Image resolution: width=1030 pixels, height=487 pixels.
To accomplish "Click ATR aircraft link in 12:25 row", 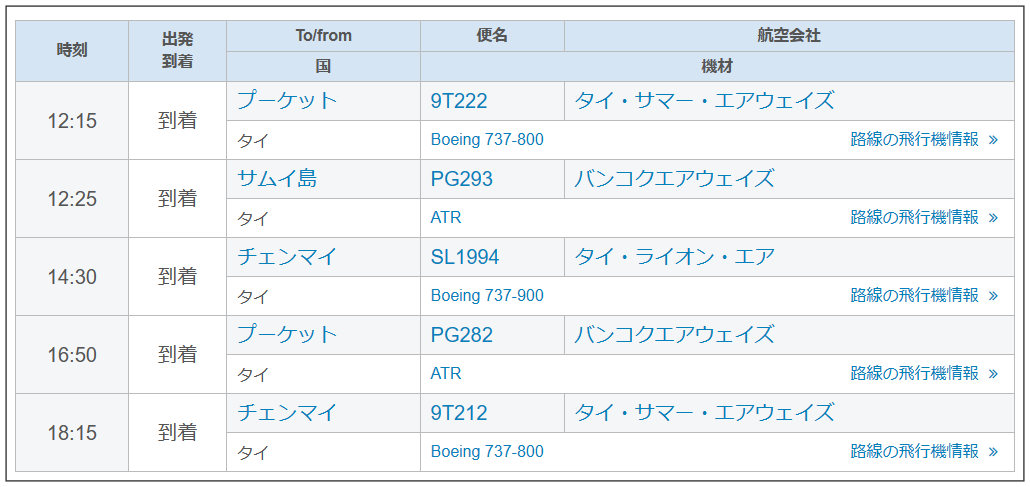I will coord(446,218).
